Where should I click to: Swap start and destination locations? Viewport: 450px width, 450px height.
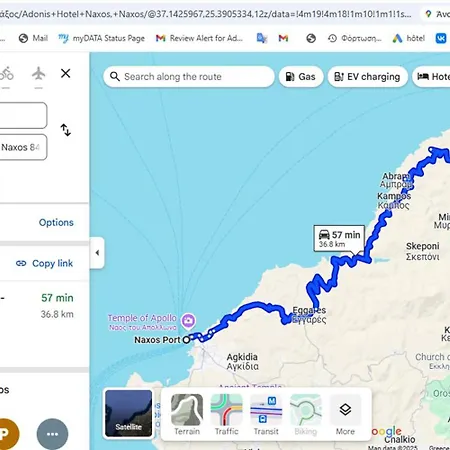tap(66, 130)
